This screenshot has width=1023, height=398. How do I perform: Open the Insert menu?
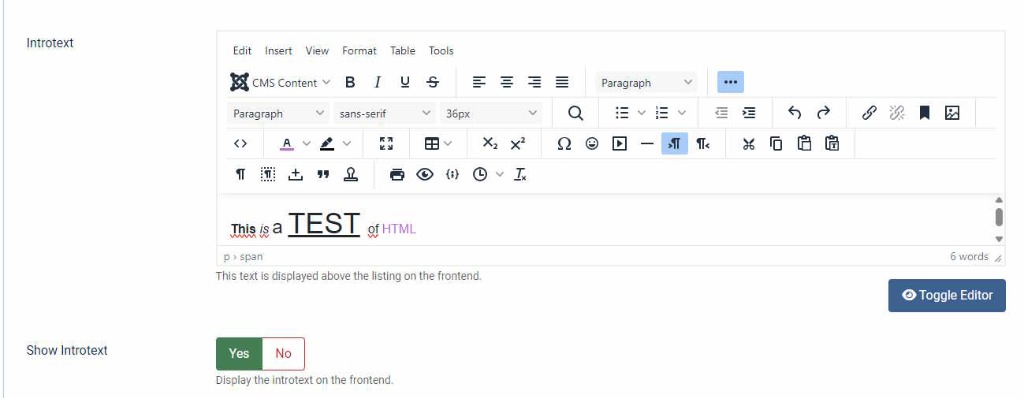(x=279, y=50)
